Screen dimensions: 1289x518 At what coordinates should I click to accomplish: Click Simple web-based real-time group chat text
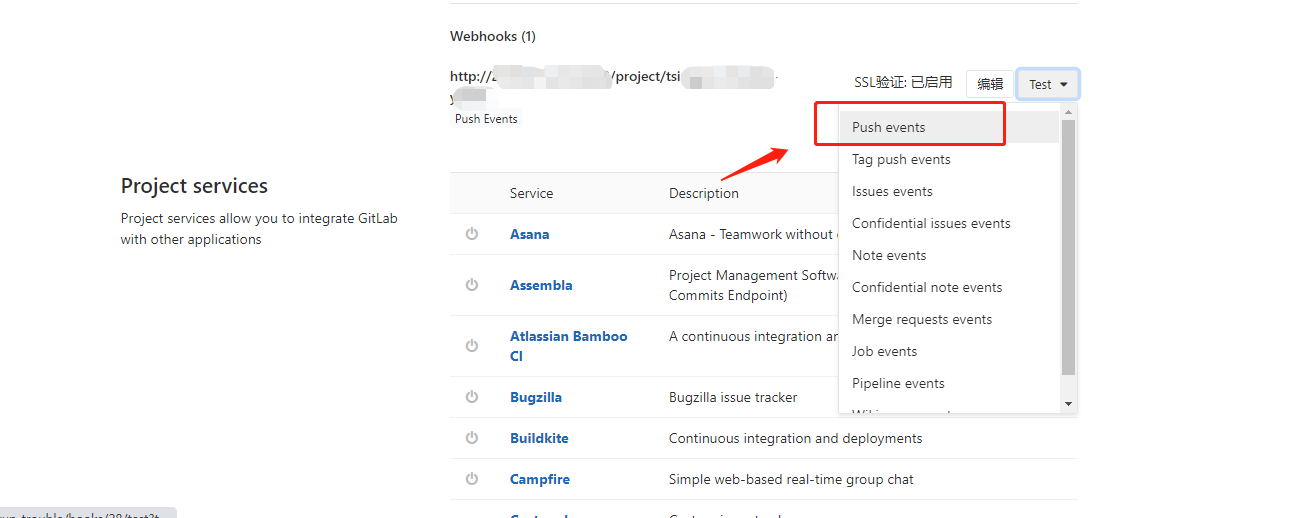(791, 479)
